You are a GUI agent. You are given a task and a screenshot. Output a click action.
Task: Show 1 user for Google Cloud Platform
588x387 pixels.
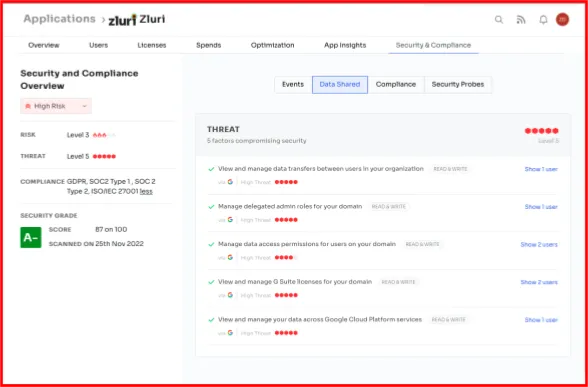pyautogui.click(x=541, y=320)
